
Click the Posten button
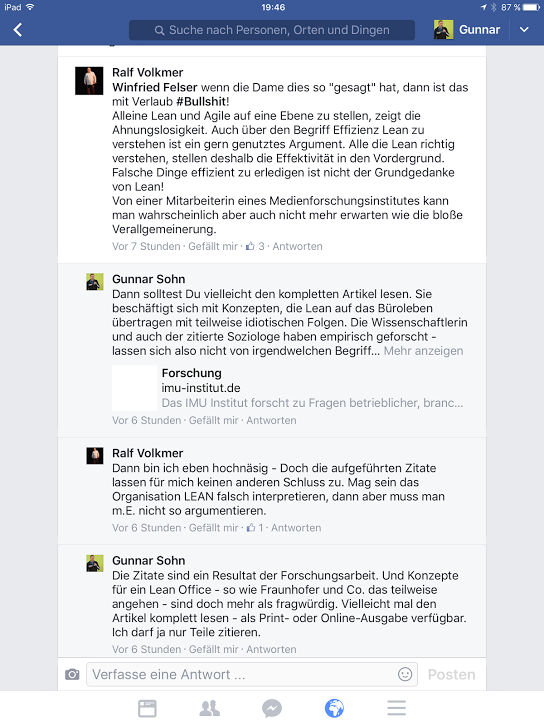[451, 675]
